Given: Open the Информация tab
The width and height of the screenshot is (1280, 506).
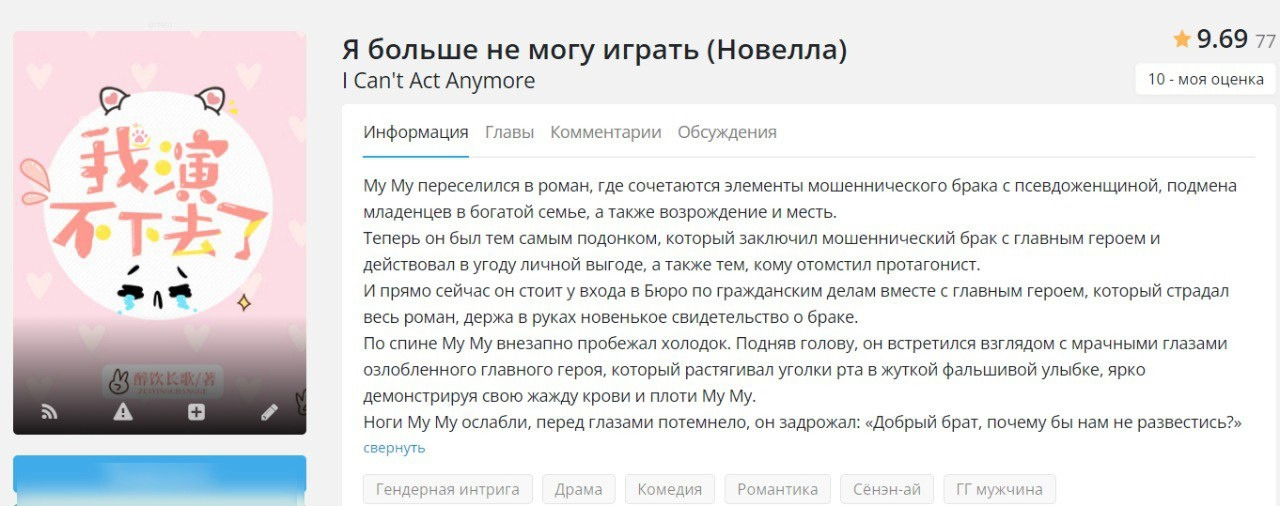Looking at the screenshot, I should point(416,132).
